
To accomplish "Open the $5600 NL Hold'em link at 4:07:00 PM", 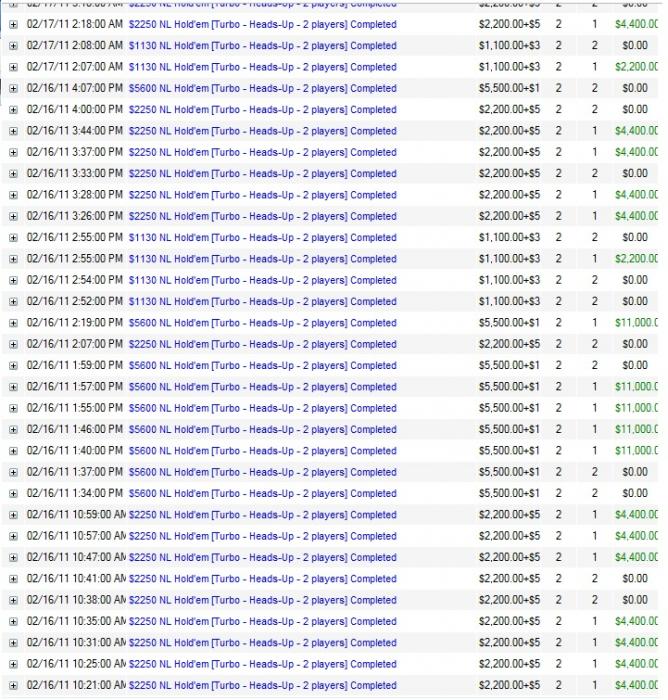I will point(263,88).
